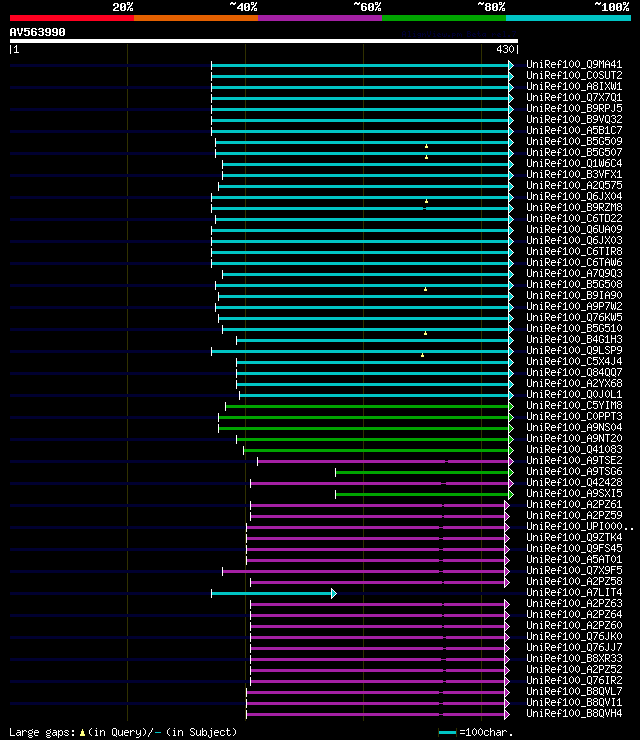The height and width of the screenshot is (740, 640).
Task: Select the UniRef100_A7Q9Q3 label
Action: click(x=574, y=273)
